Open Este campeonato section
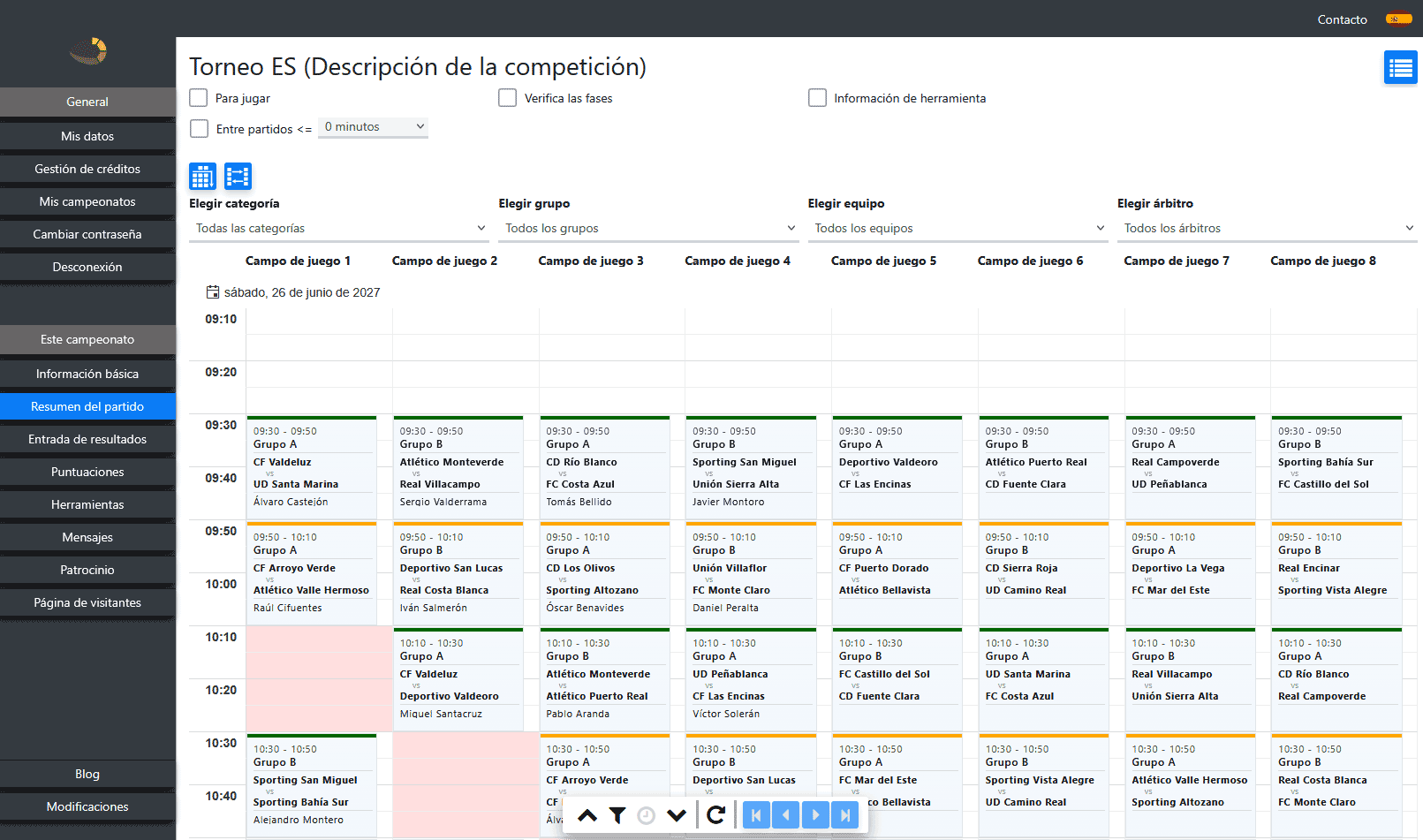1423x840 pixels. pos(87,339)
